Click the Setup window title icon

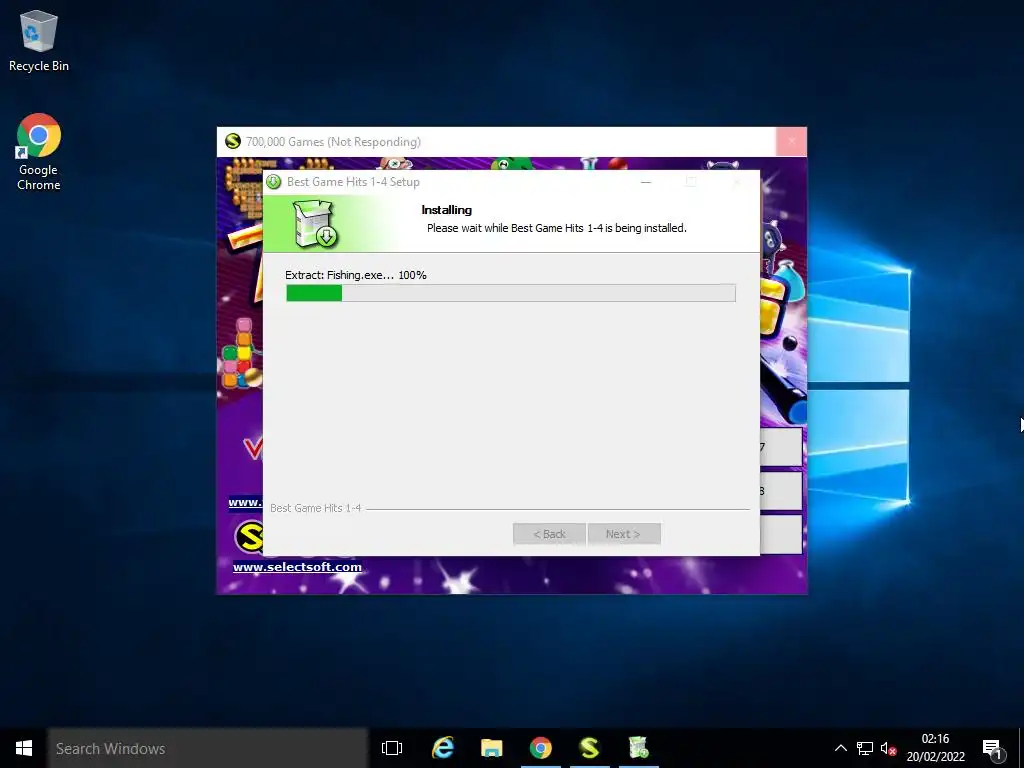point(274,182)
